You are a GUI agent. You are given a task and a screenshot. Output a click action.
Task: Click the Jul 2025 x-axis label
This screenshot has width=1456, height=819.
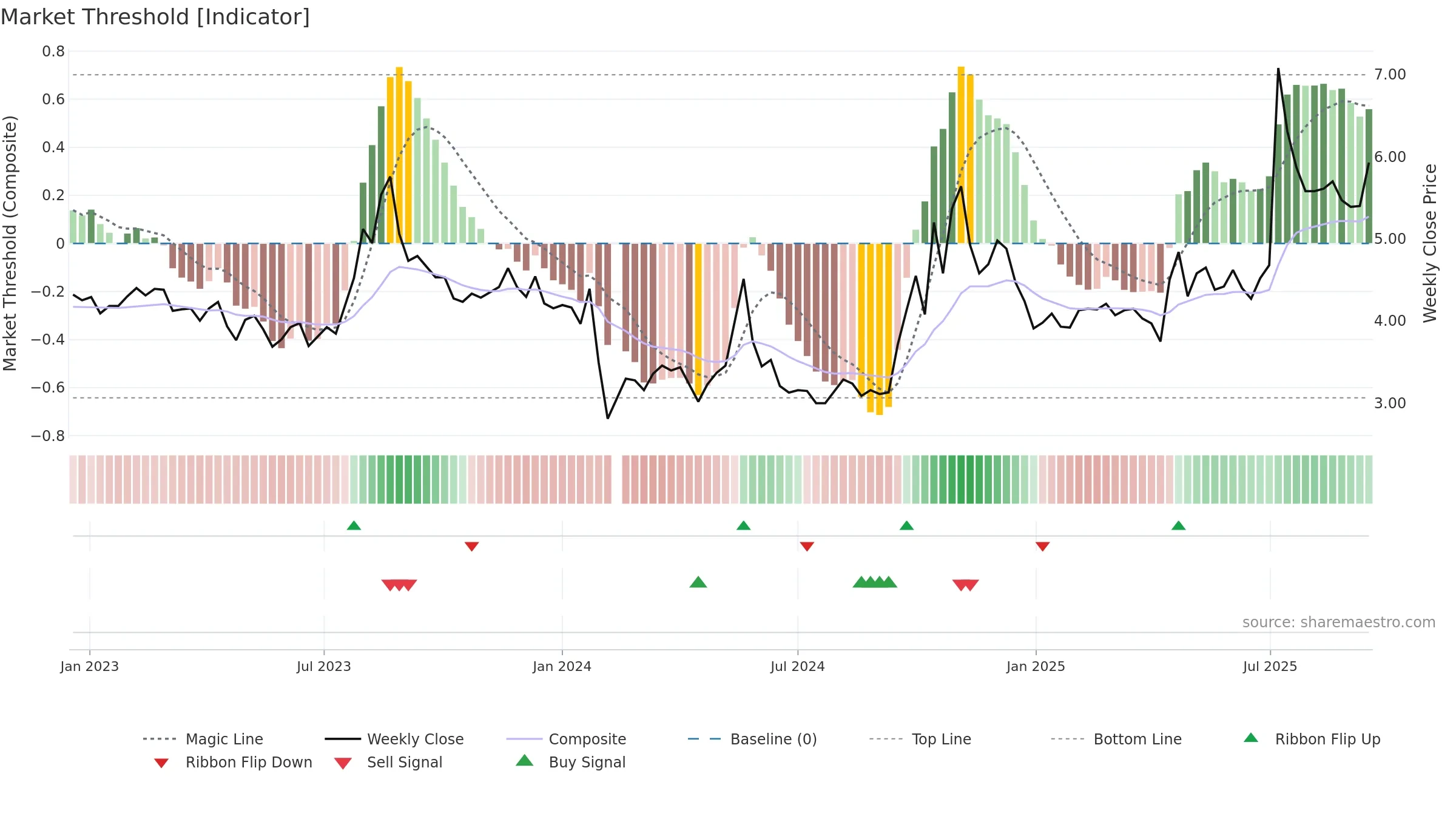click(x=1270, y=666)
